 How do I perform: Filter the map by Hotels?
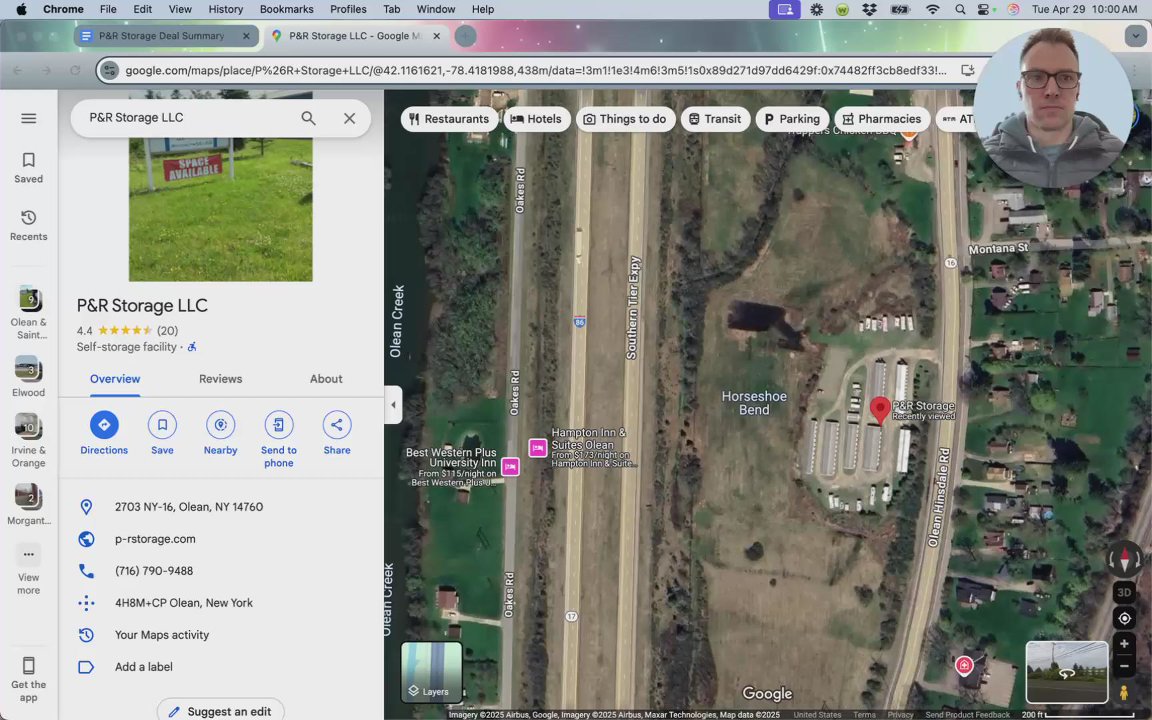pyautogui.click(x=536, y=119)
